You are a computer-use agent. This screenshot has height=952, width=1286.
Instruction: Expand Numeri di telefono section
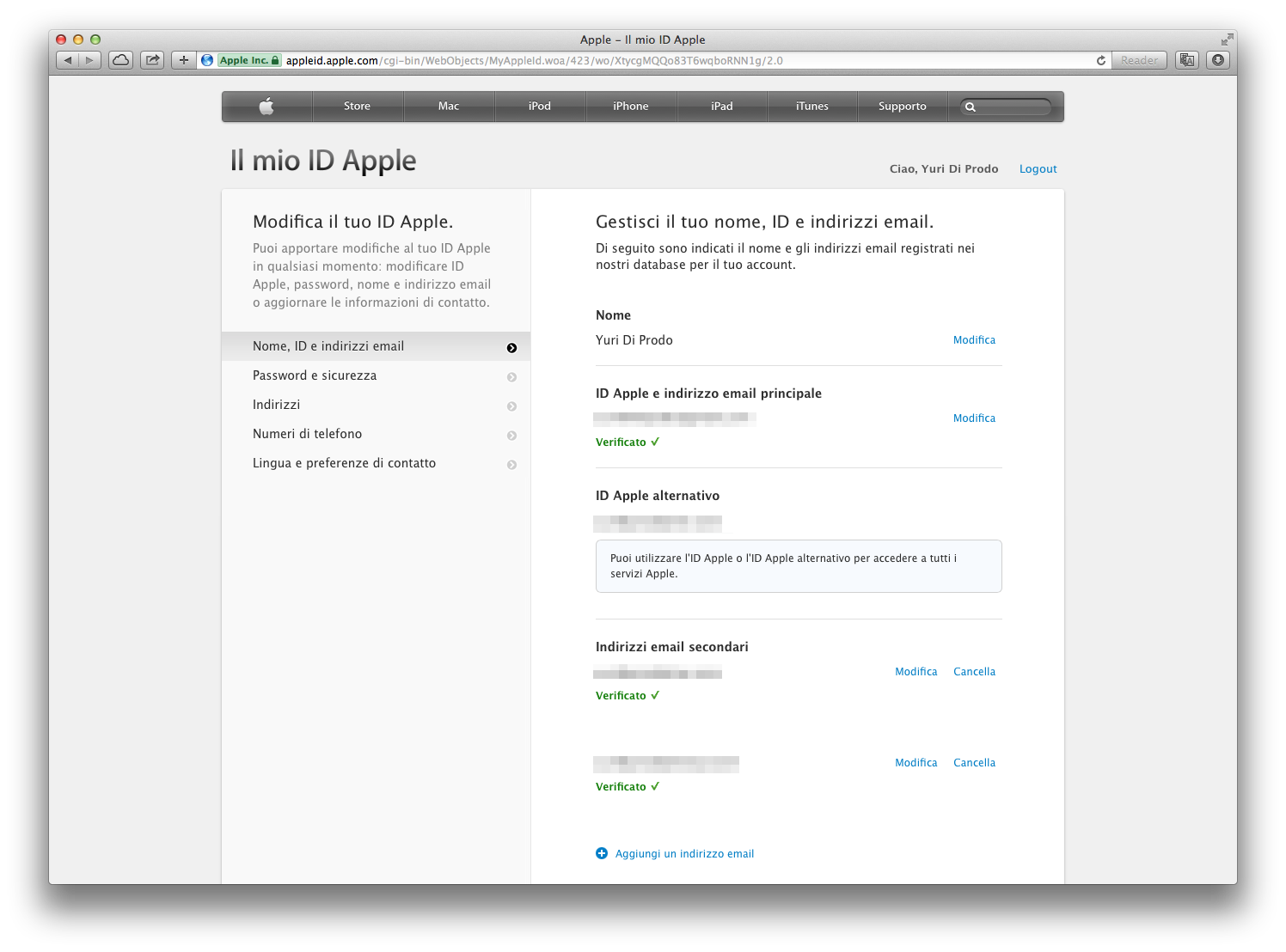(307, 434)
